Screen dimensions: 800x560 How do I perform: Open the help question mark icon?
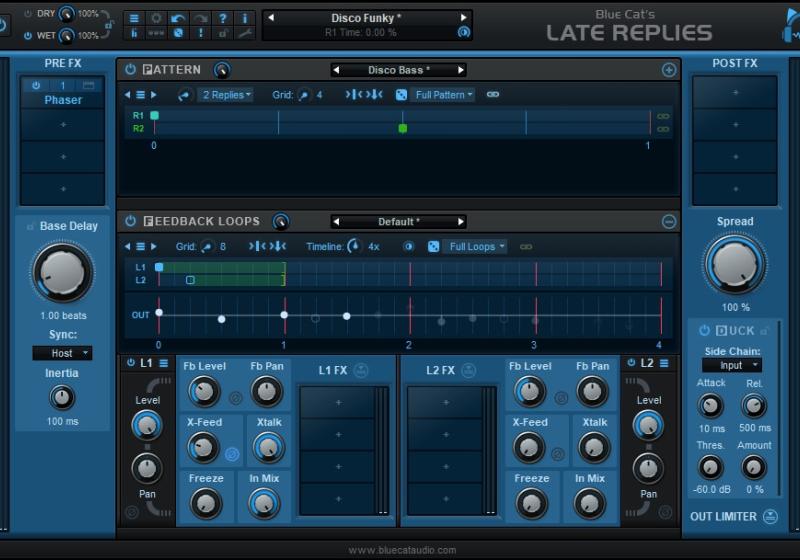coord(223,18)
